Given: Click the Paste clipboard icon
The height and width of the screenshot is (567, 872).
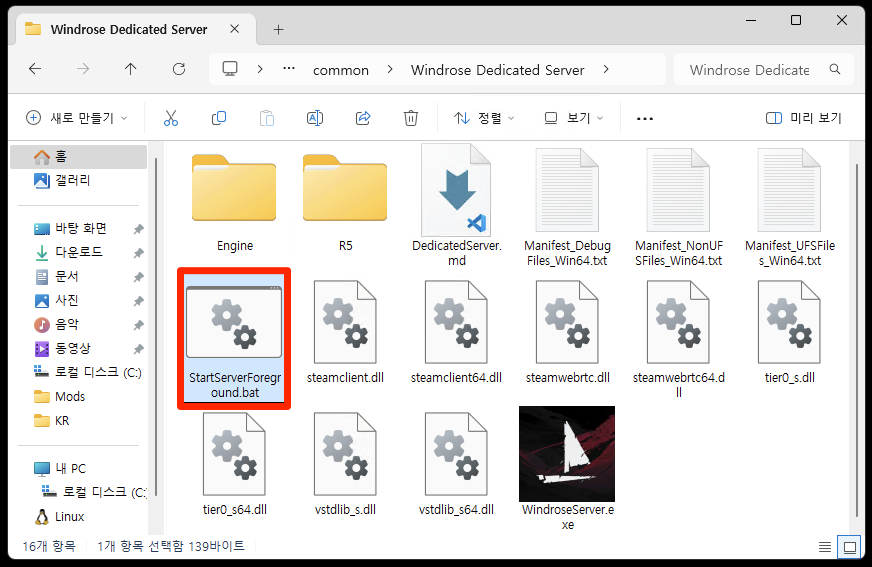Looking at the screenshot, I should point(267,118).
